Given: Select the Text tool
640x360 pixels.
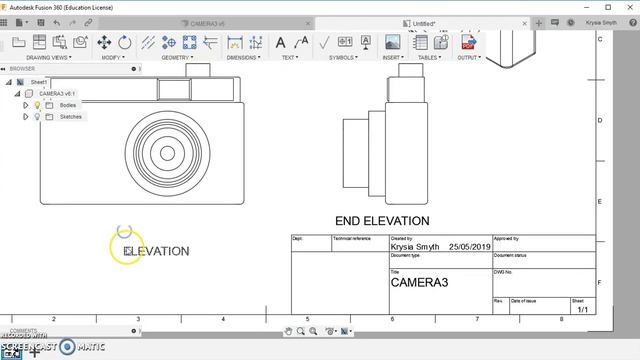Looking at the screenshot, I should 280,42.
